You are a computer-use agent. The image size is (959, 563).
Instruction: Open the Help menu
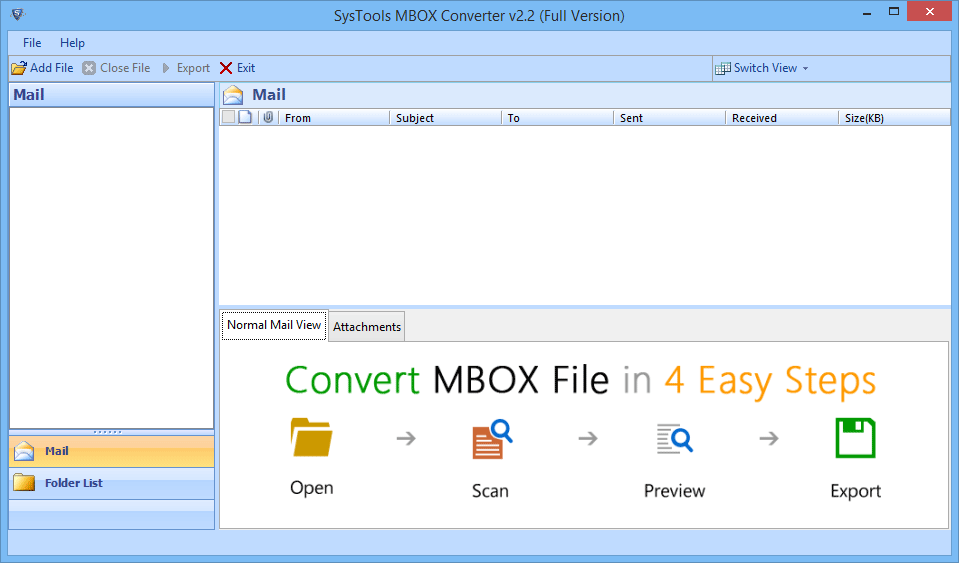[72, 43]
